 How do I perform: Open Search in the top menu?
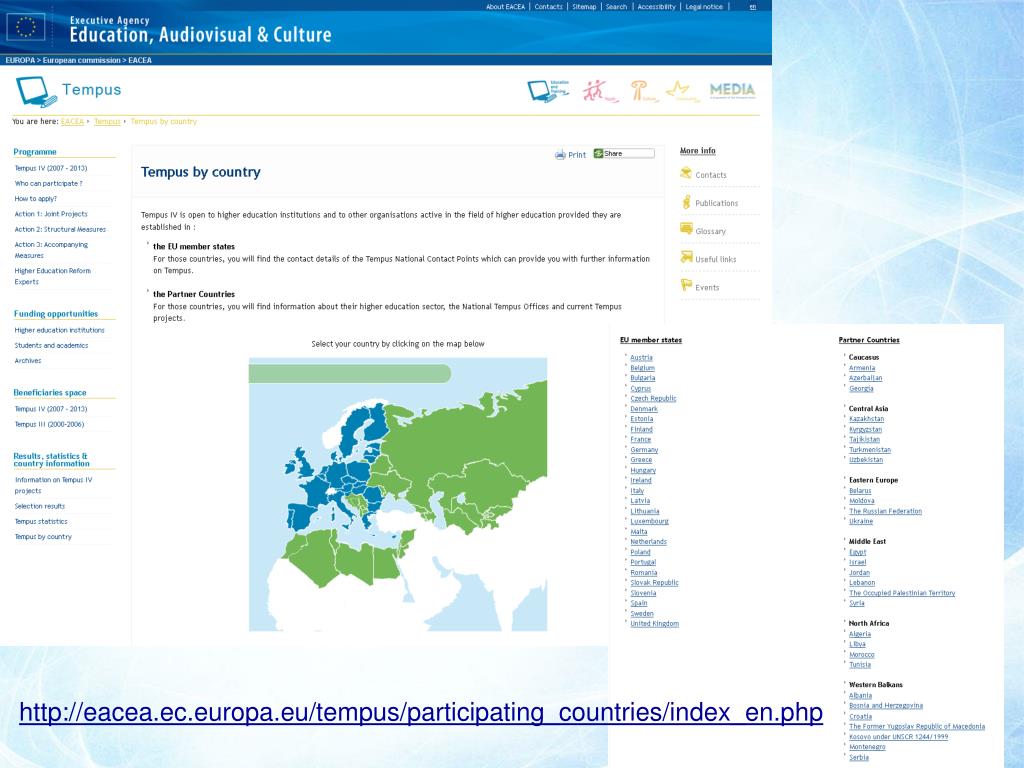click(616, 7)
